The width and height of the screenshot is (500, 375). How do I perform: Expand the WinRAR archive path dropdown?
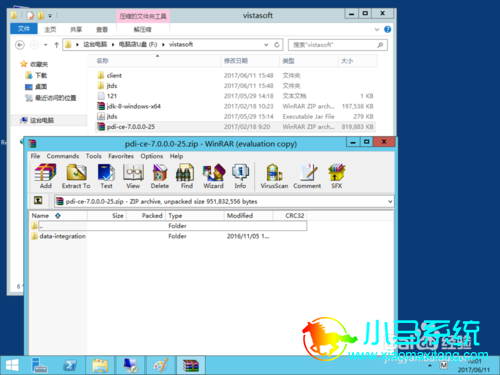coord(390,201)
